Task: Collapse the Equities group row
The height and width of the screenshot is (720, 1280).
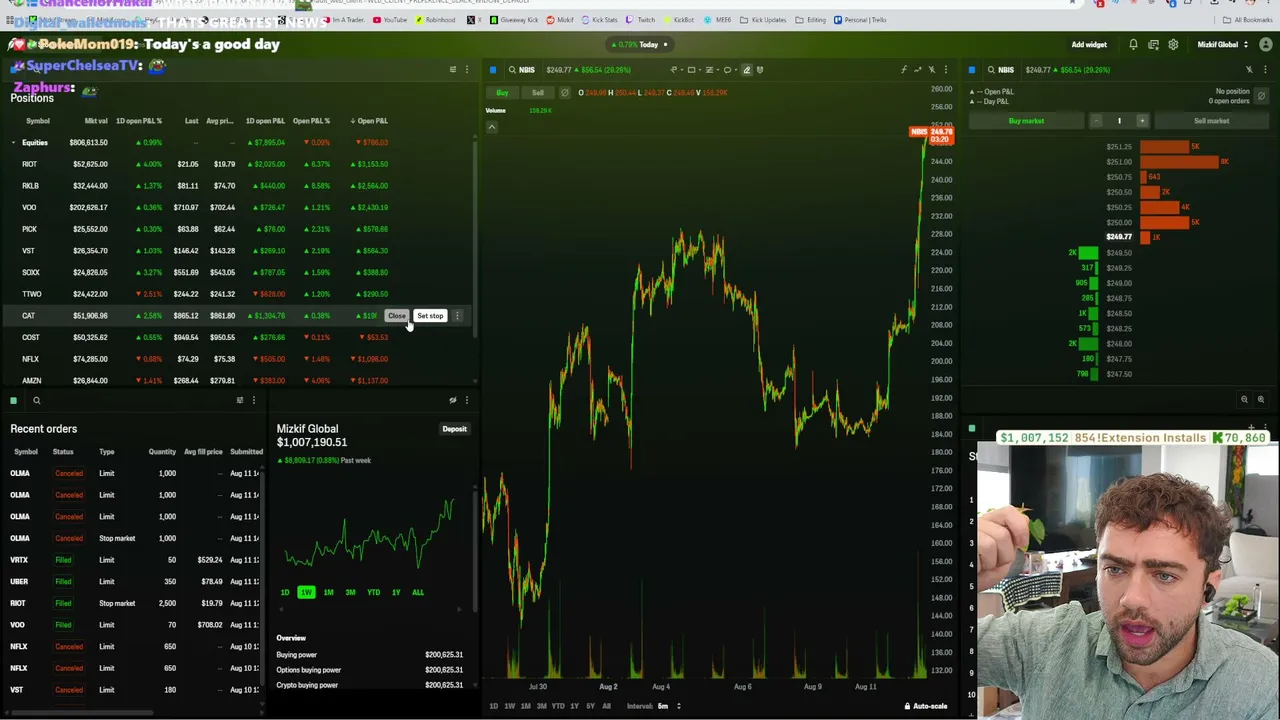Action: [x=13, y=142]
